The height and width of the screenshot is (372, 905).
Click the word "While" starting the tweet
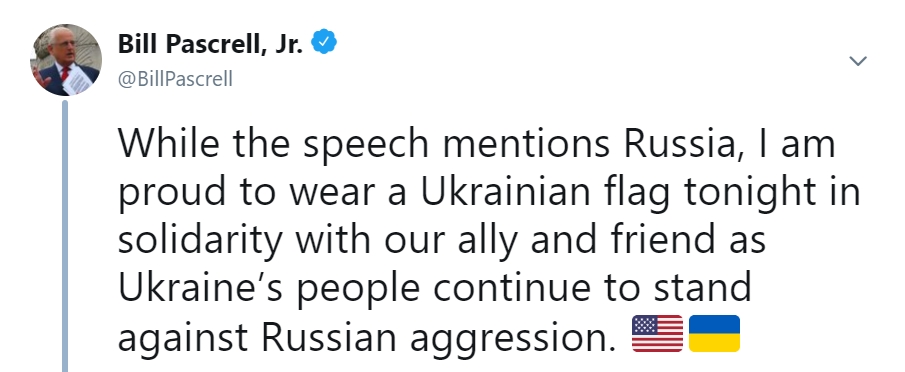(169, 143)
